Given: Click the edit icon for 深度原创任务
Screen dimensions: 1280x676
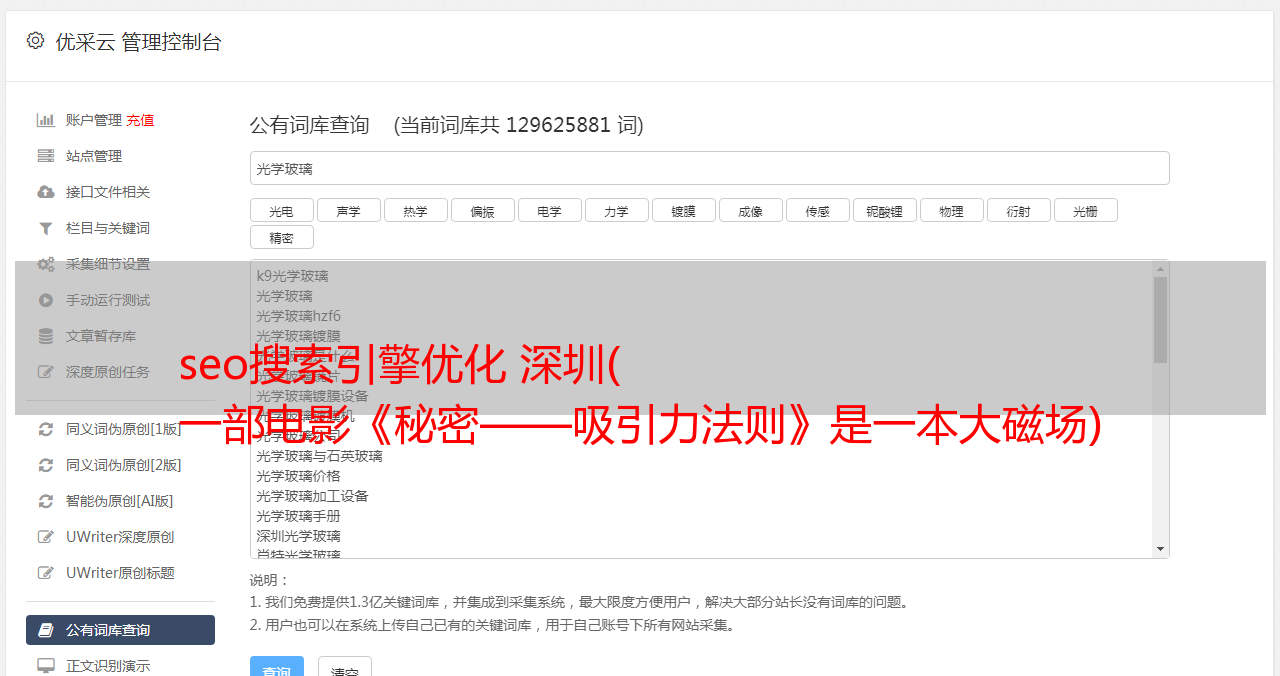Looking at the screenshot, I should (45, 372).
